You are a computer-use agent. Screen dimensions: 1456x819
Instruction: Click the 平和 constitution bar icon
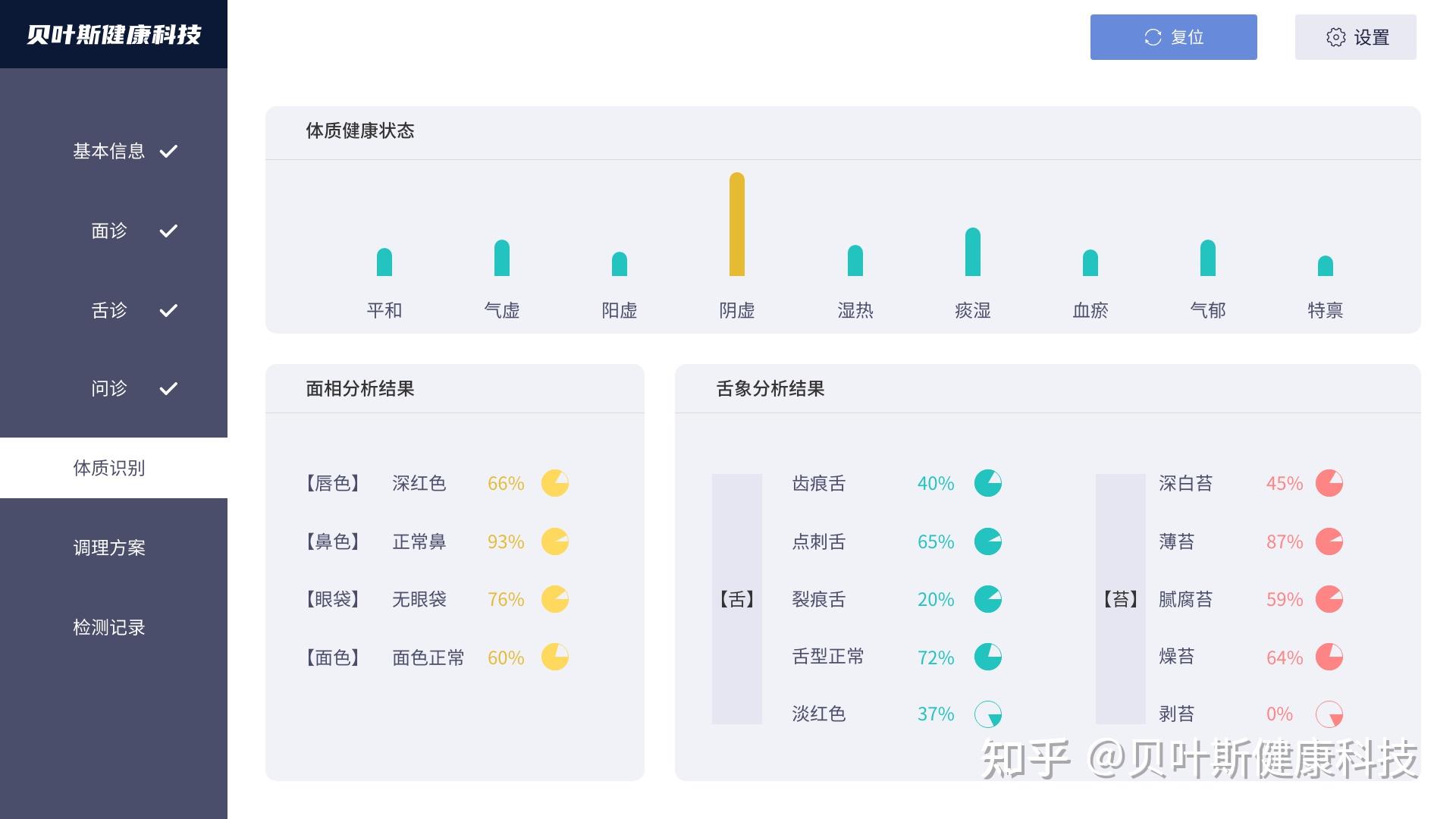point(382,262)
